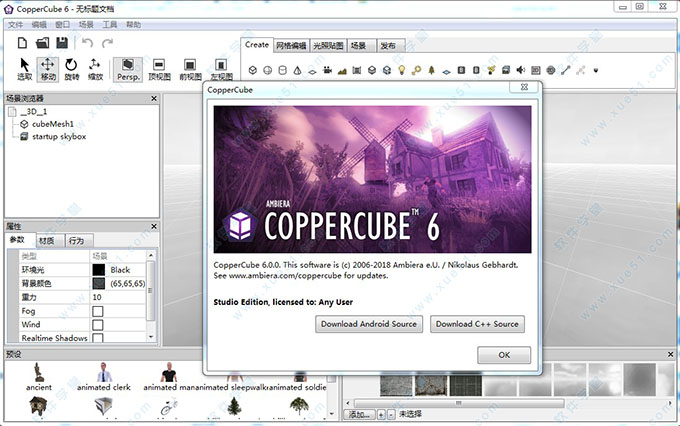Enable the Realtime Shadows checkbox
Viewport: 680px width, 426px height.
(x=98, y=338)
